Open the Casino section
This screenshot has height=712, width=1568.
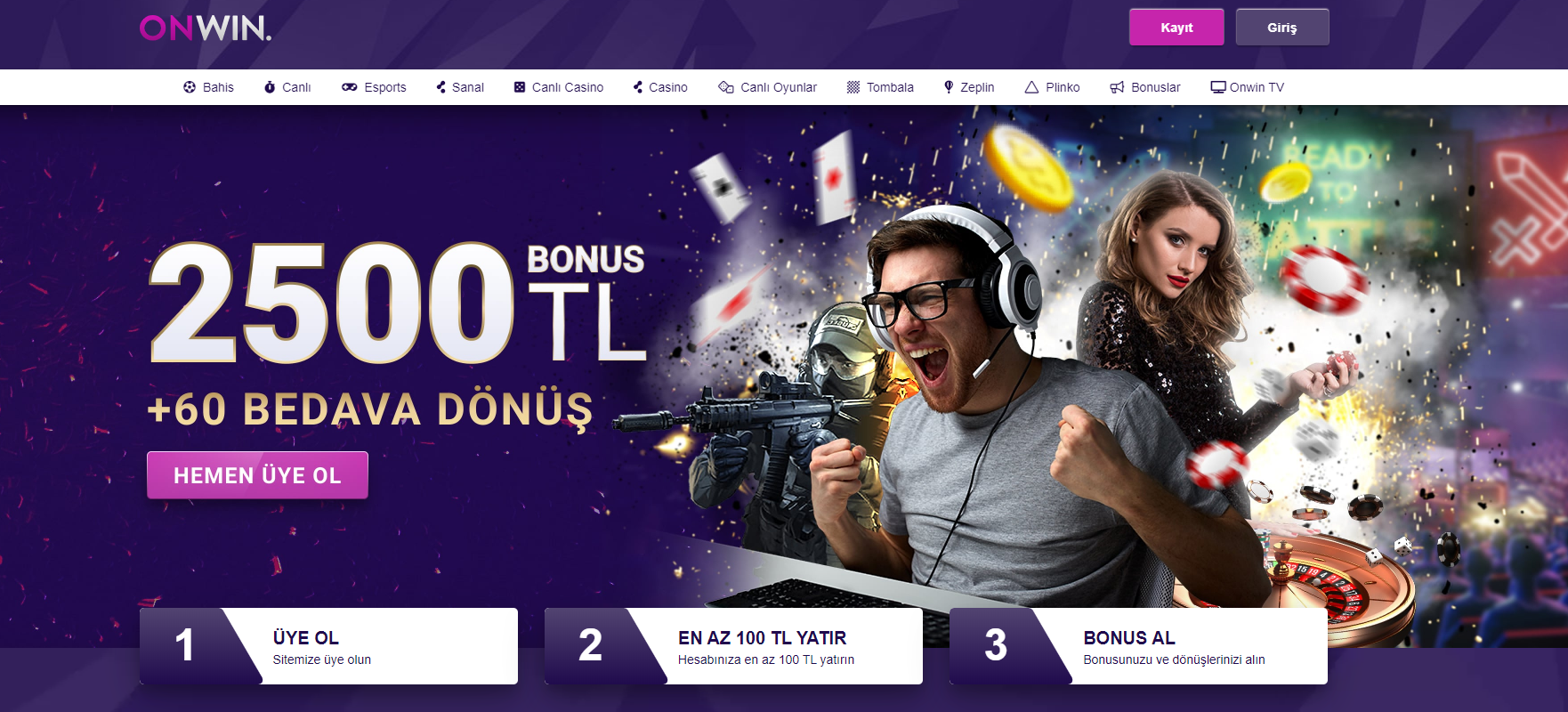[668, 87]
